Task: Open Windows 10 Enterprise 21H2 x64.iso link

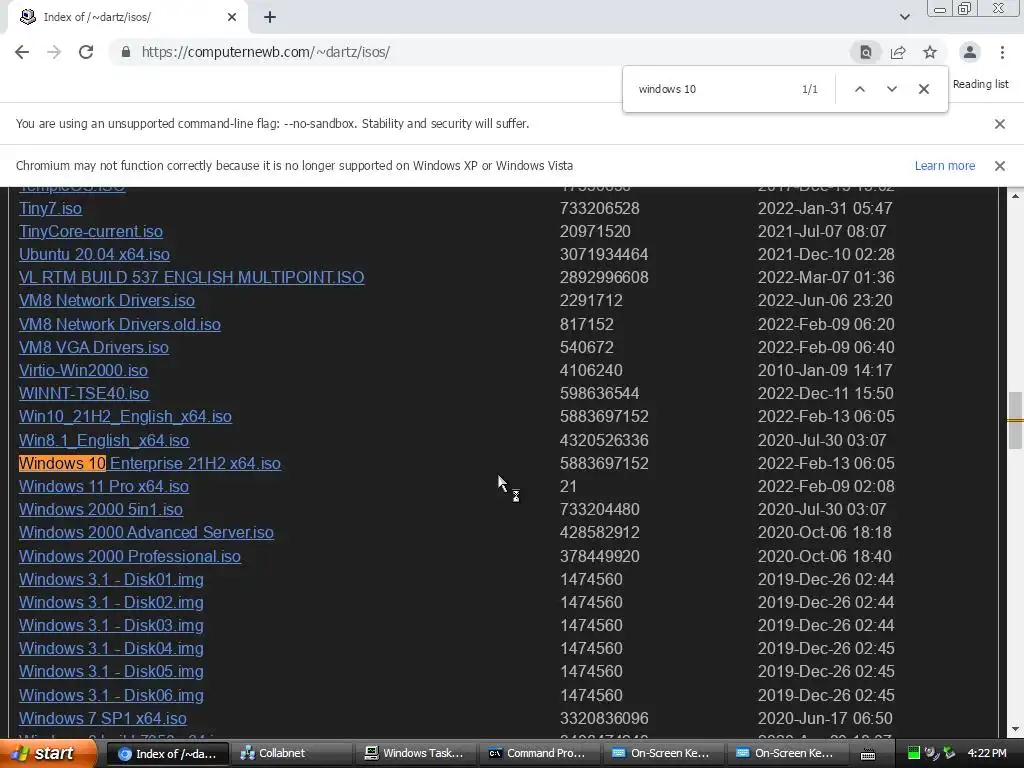Action: [150, 463]
